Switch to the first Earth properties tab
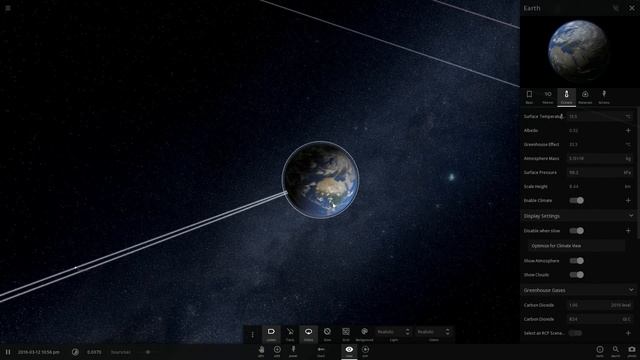The image size is (640, 360). pyautogui.click(x=529, y=97)
